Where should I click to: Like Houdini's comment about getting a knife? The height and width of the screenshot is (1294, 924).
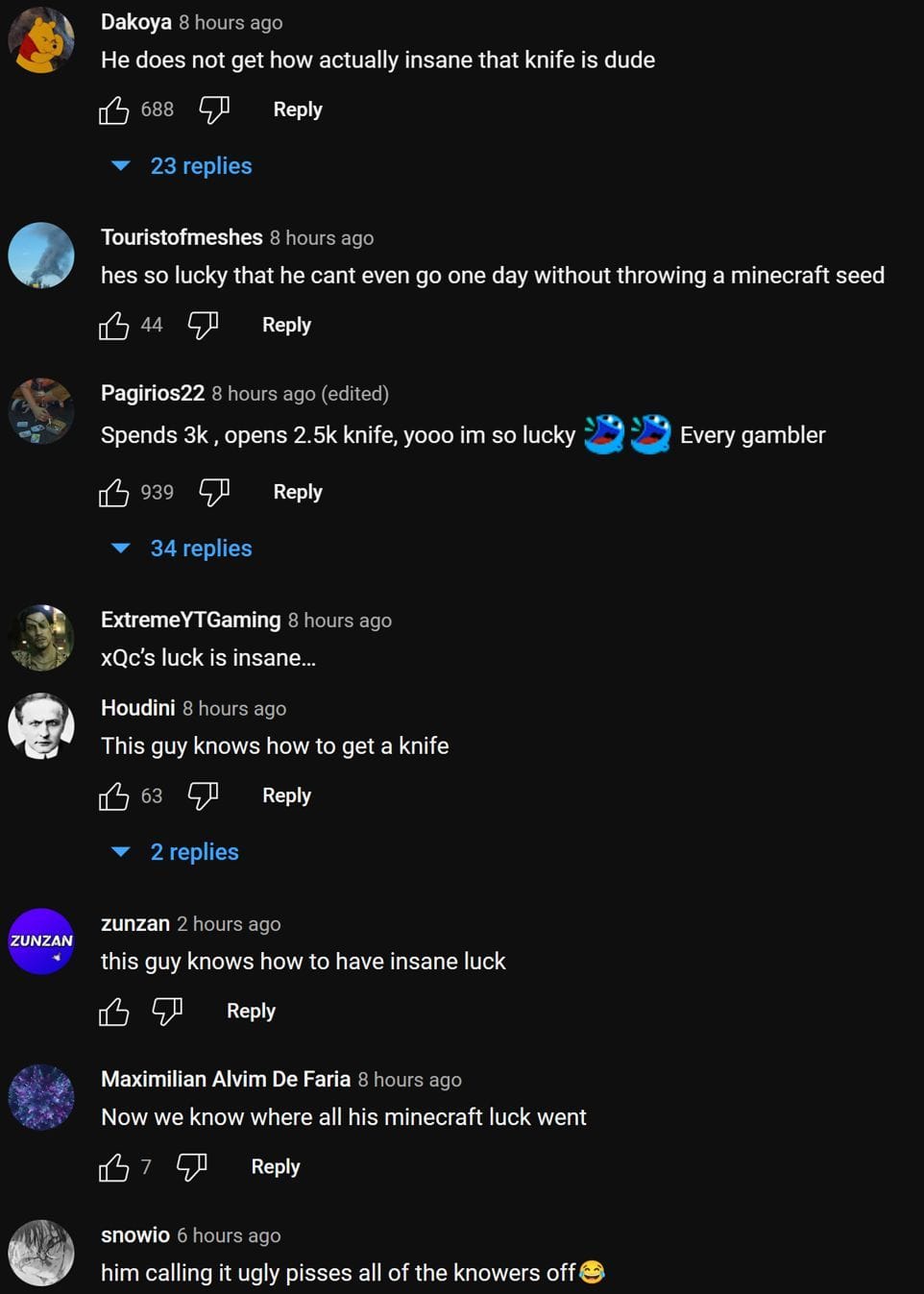point(113,796)
